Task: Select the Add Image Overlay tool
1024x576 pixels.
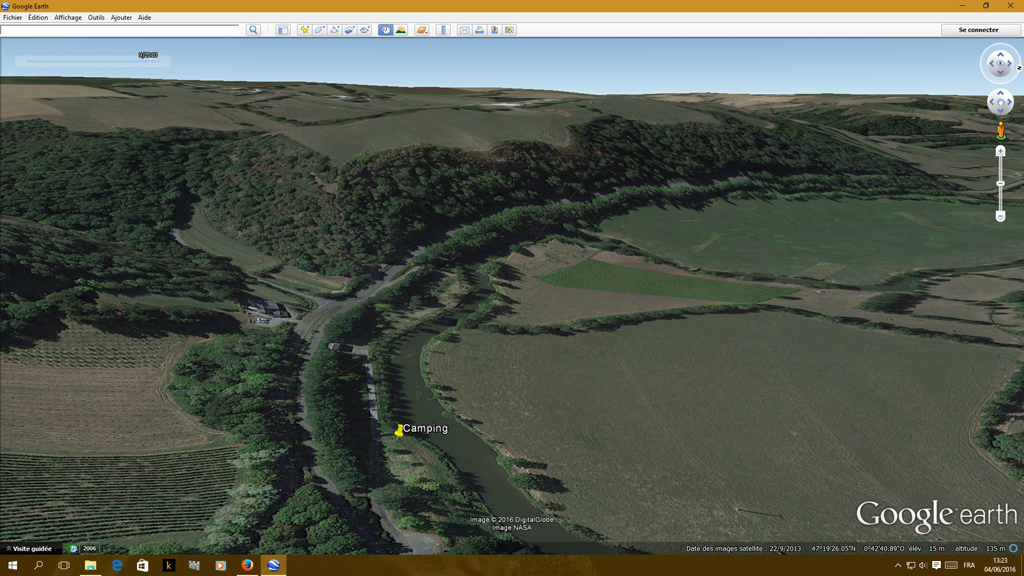Action: [350, 30]
